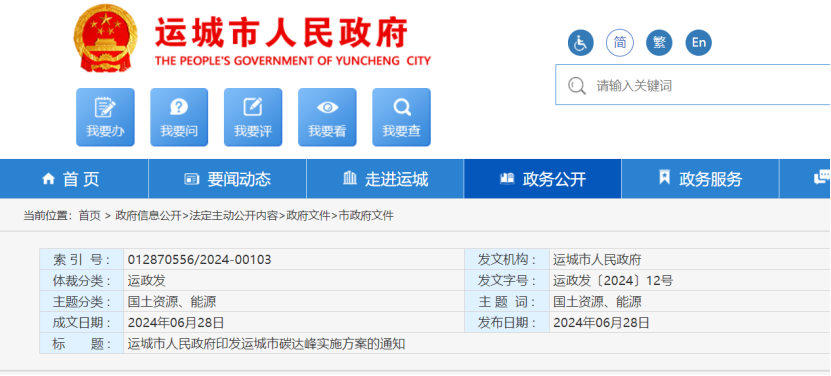Click the 索引号 label cell
The width and height of the screenshot is (831, 376).
point(82,259)
